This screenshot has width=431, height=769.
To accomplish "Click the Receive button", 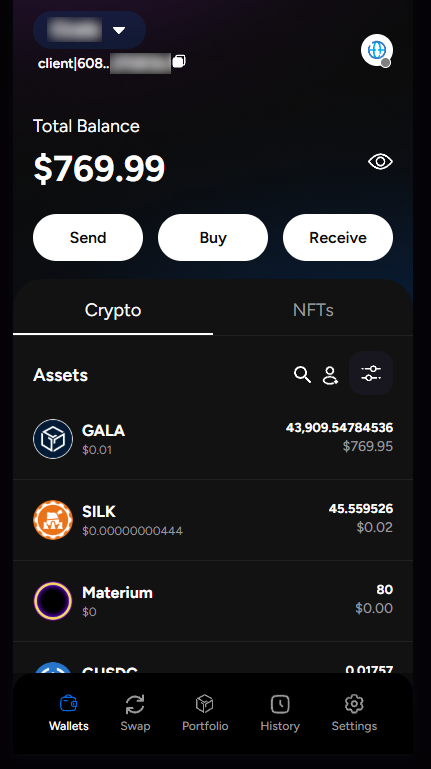I will (338, 237).
